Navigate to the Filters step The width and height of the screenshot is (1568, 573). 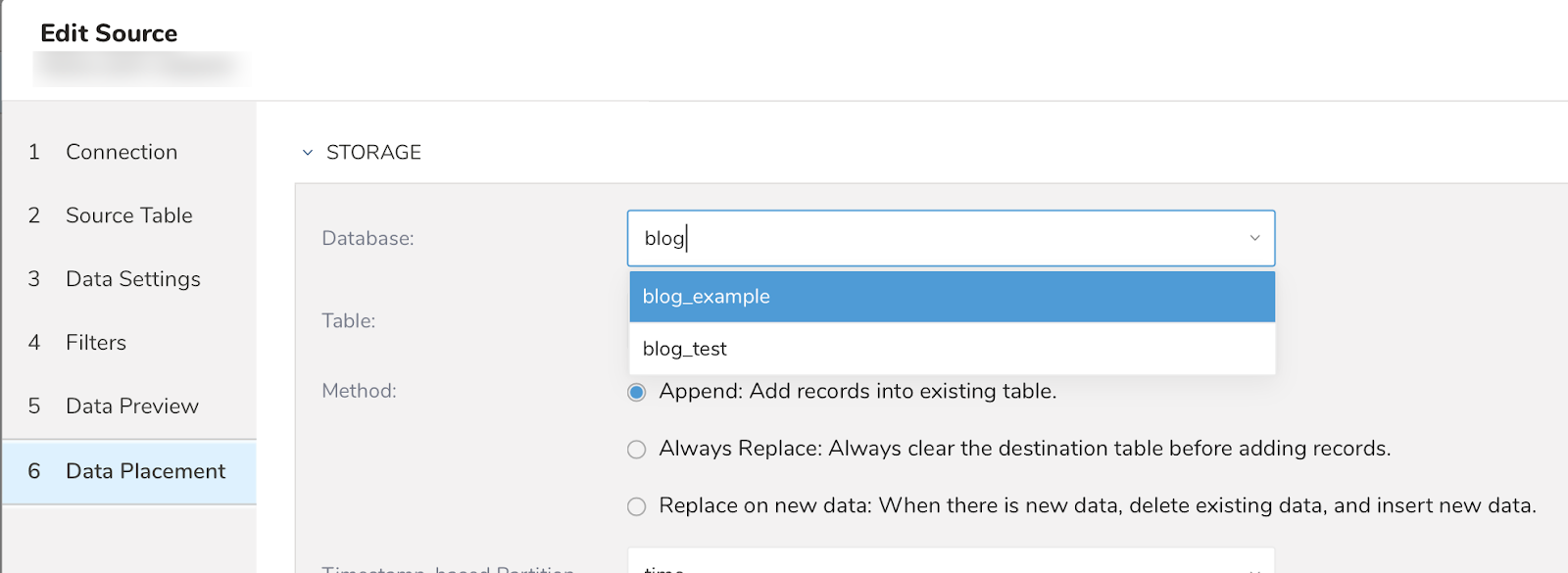coord(96,343)
